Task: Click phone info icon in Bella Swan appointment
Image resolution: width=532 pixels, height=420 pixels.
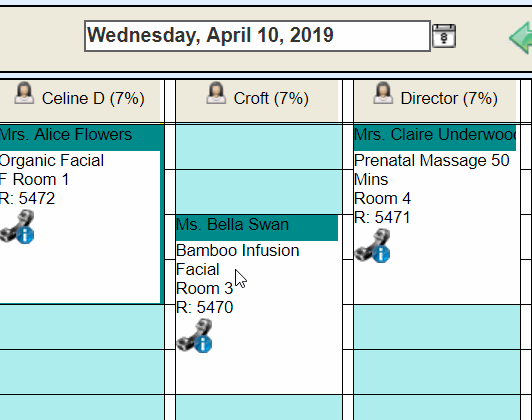Action: (x=194, y=336)
